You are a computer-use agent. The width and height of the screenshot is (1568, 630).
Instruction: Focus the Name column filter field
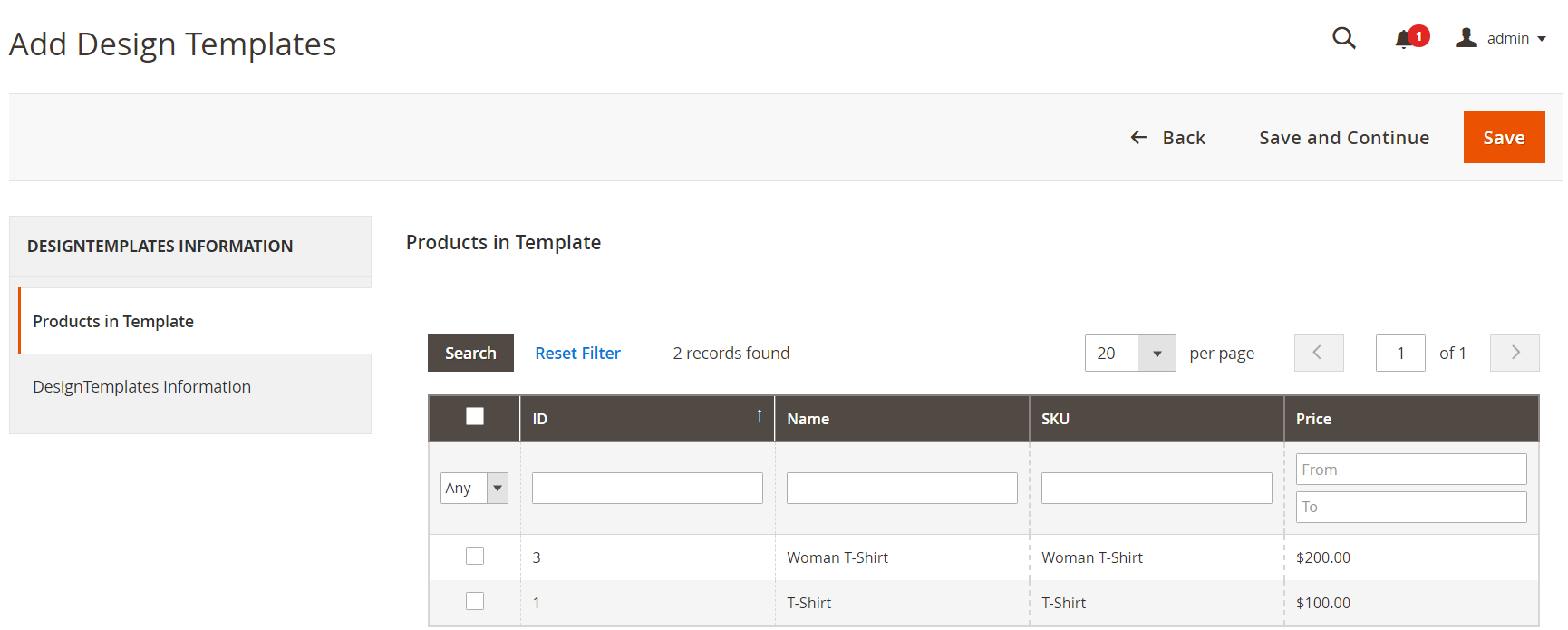coord(901,488)
